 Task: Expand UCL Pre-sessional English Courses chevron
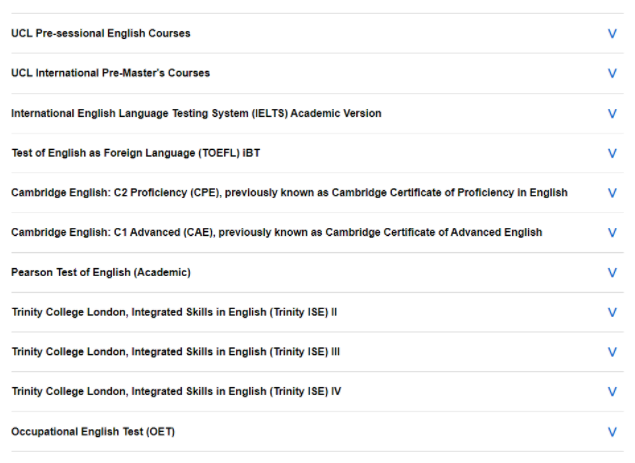612,34
